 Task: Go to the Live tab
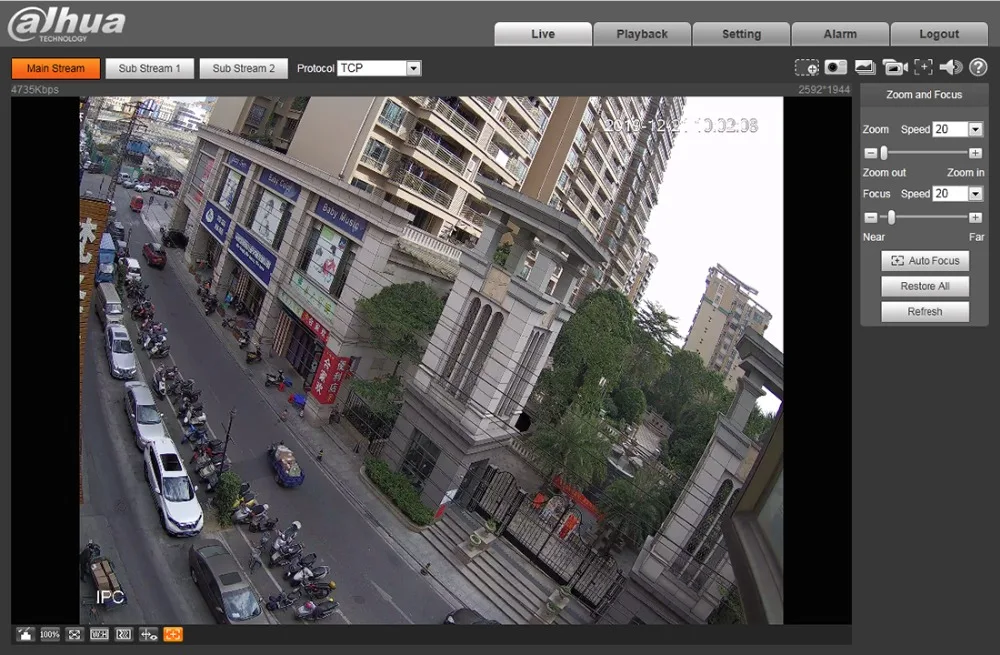pyautogui.click(x=543, y=34)
